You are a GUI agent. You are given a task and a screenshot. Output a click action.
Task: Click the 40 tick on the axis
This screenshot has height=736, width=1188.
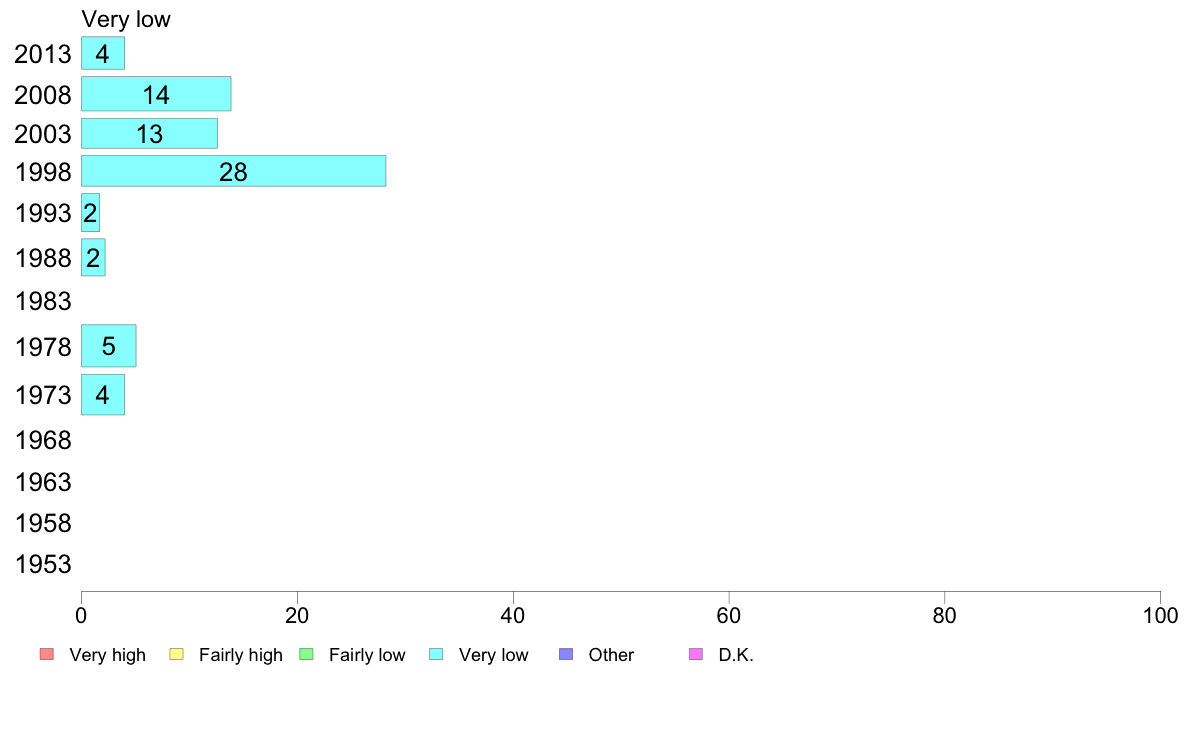coord(513,615)
